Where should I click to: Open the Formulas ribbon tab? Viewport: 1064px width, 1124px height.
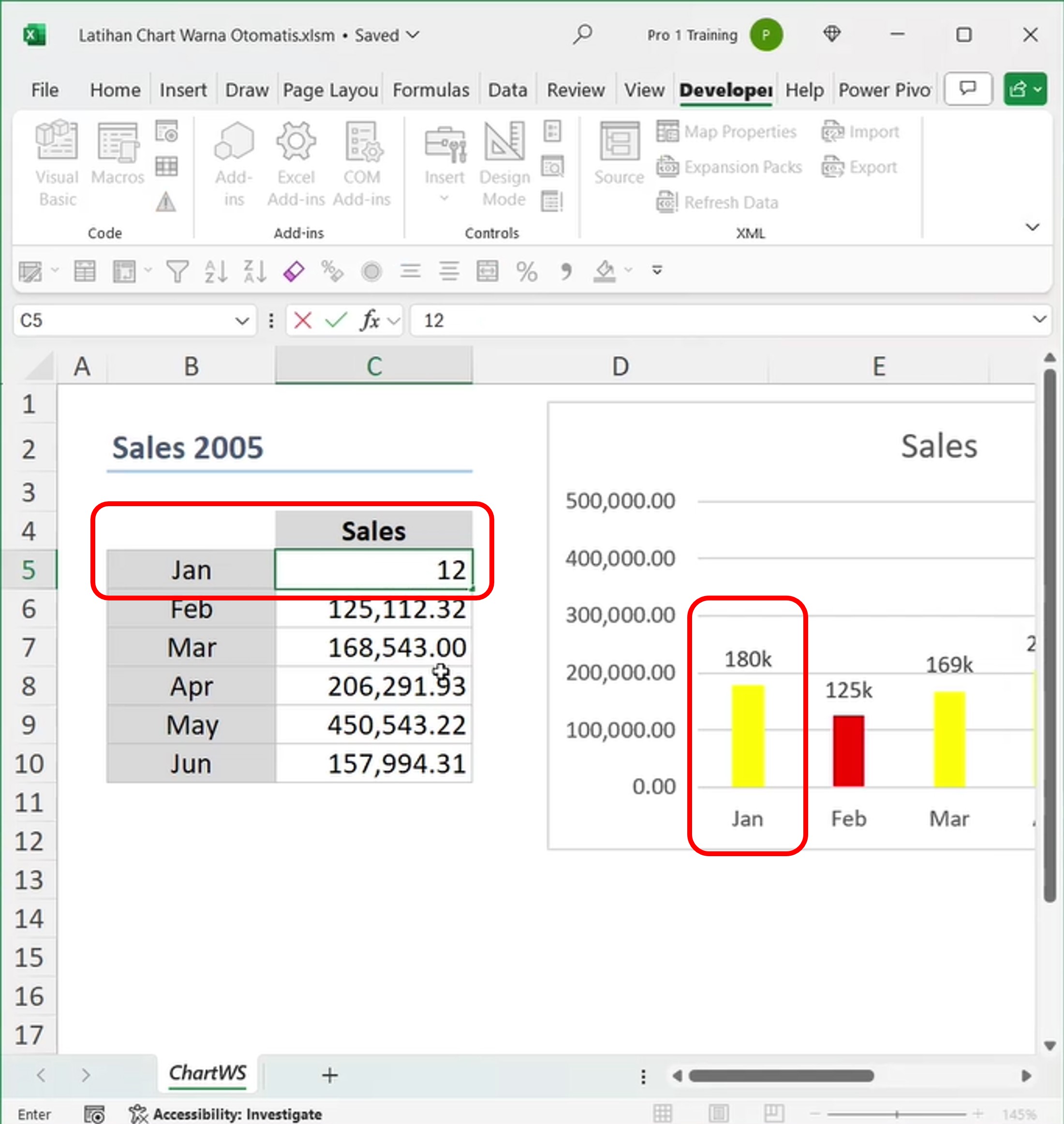click(430, 90)
